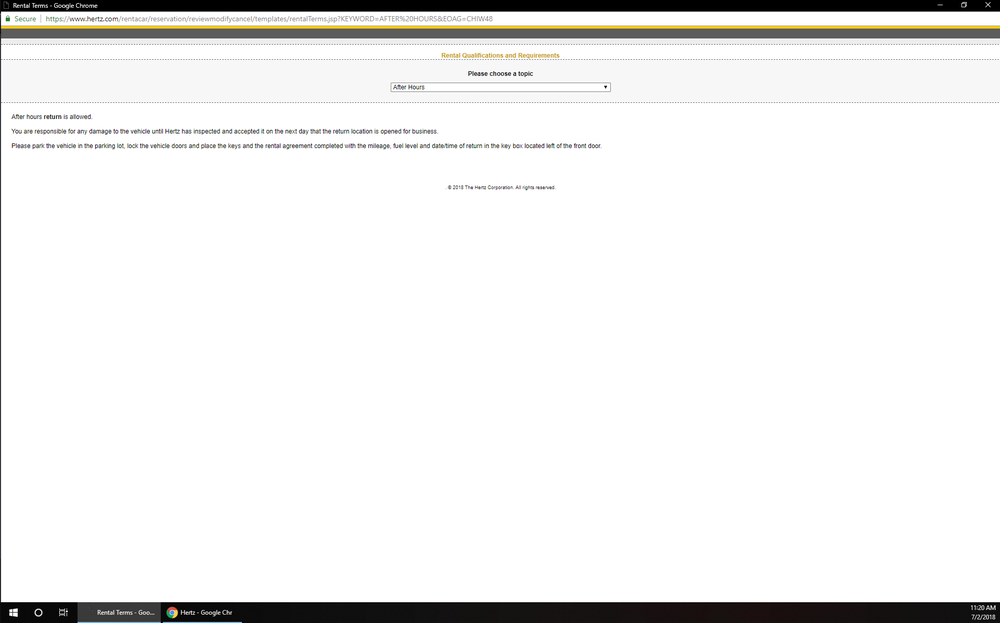Click the damage responsibility paragraph
The image size is (1000, 623).
(x=224, y=132)
